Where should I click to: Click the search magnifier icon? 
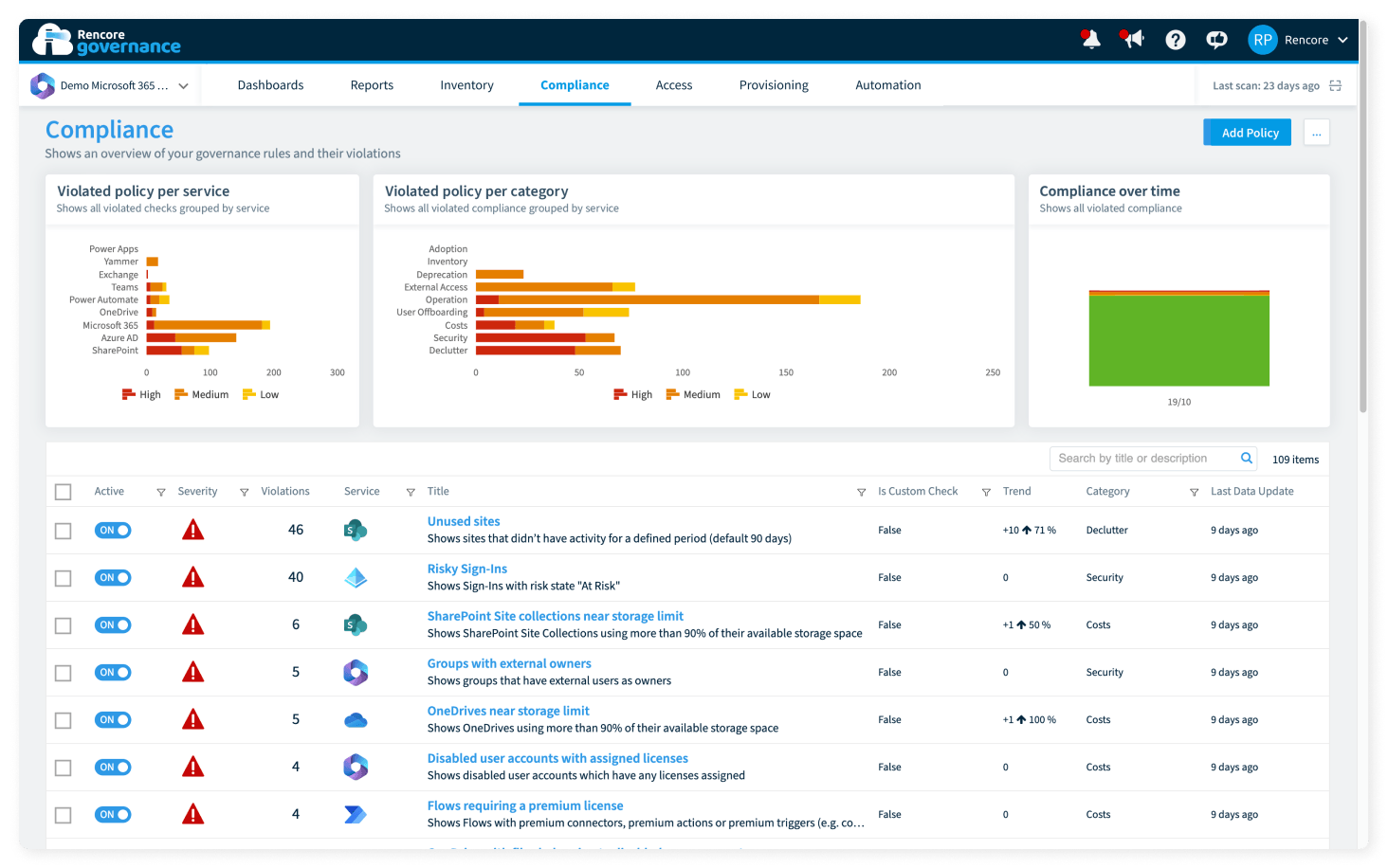click(x=1247, y=459)
